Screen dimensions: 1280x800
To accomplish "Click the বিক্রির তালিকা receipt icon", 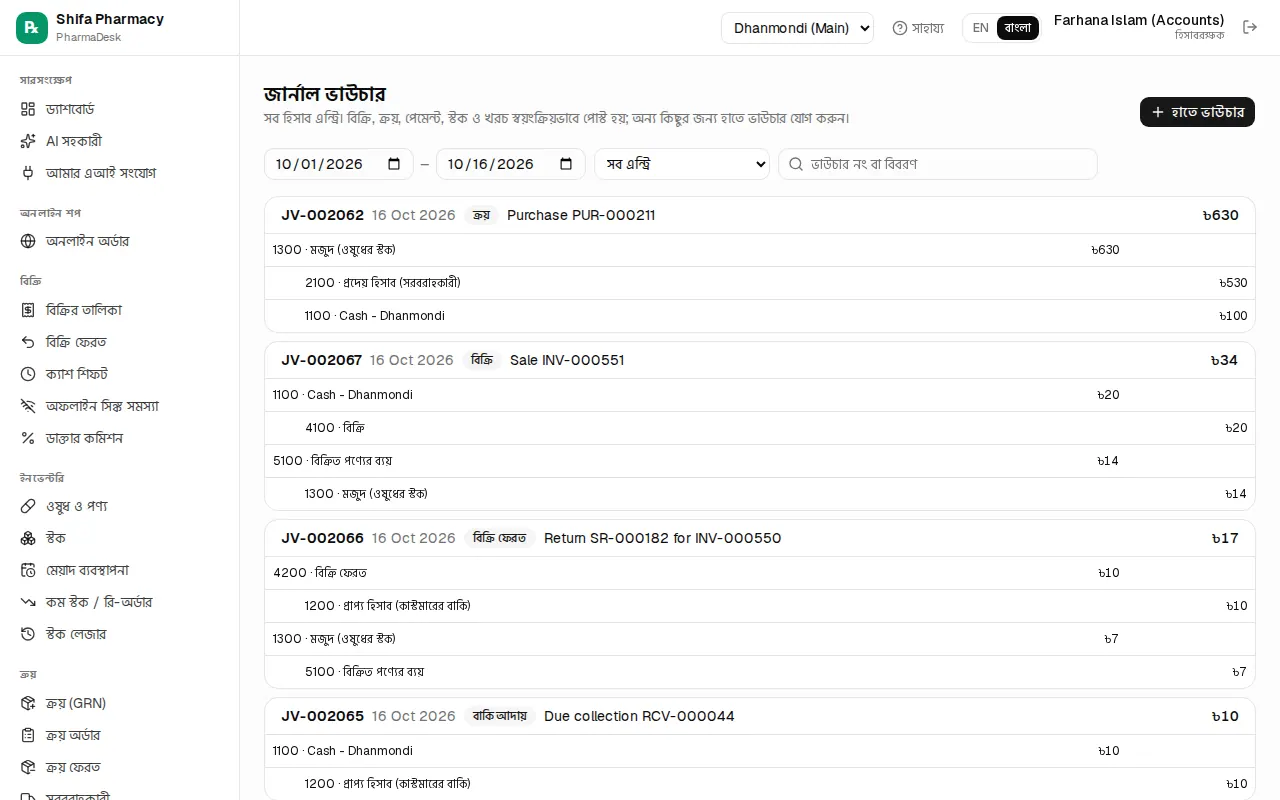I will [x=28, y=310].
